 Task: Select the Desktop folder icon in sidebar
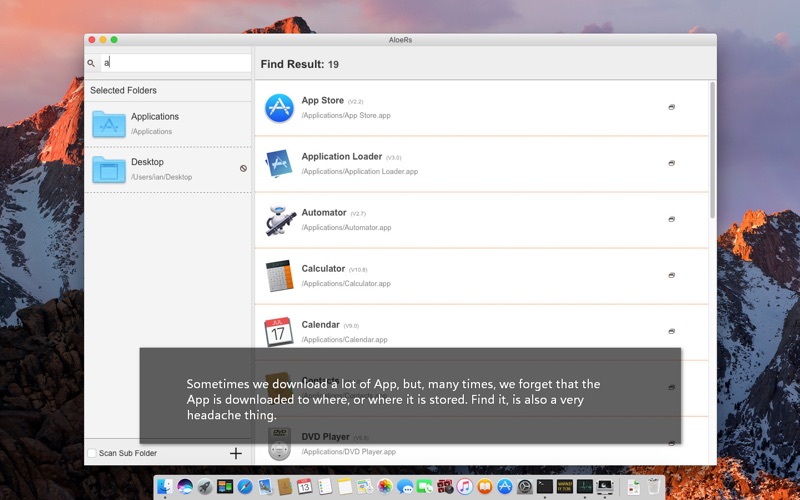pyautogui.click(x=109, y=169)
